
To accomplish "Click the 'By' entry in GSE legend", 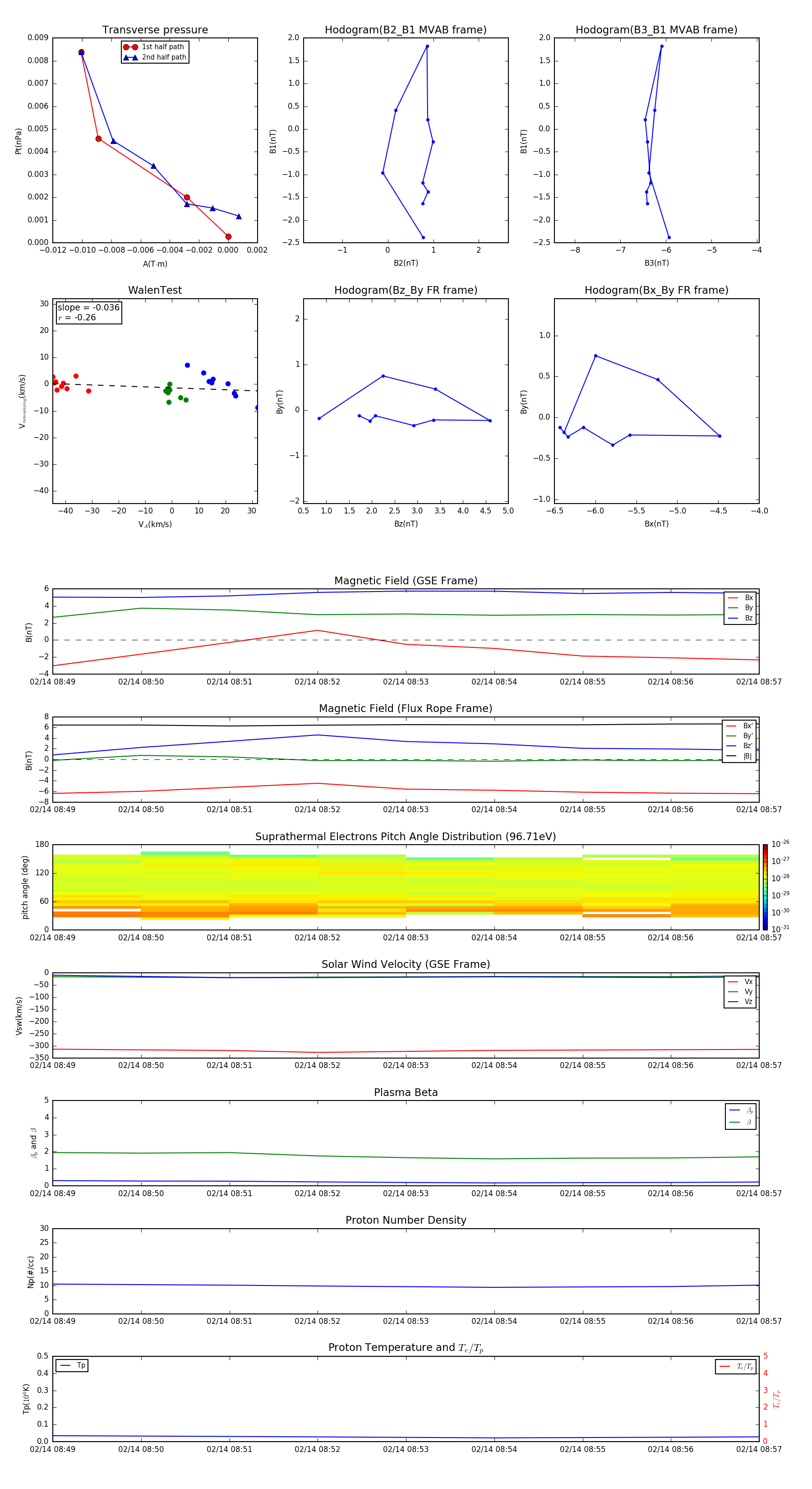I will [x=740, y=608].
